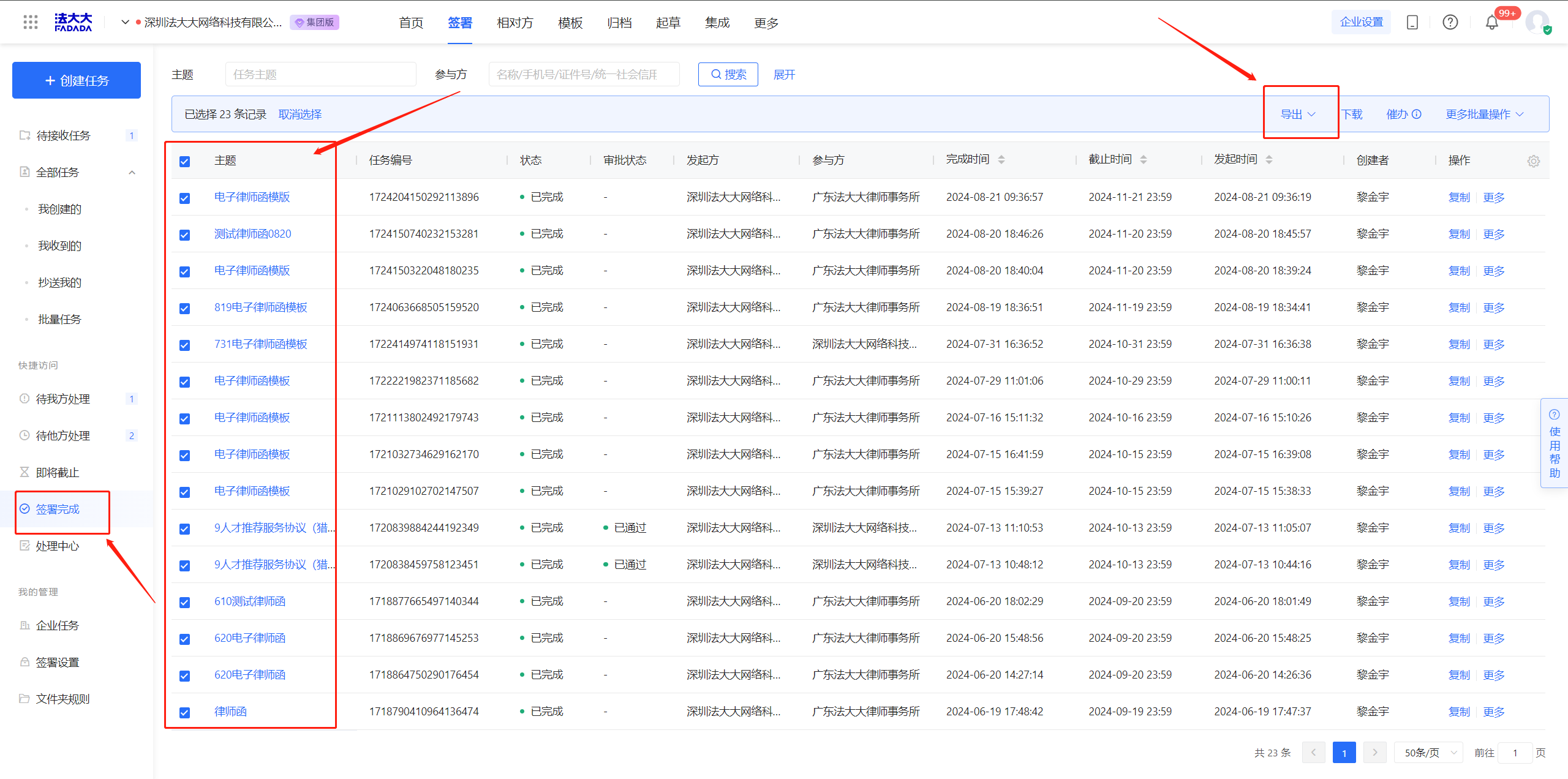The image size is (1568, 779).
Task: Open the 使用帮助 floating help tab
Action: 1555,443
